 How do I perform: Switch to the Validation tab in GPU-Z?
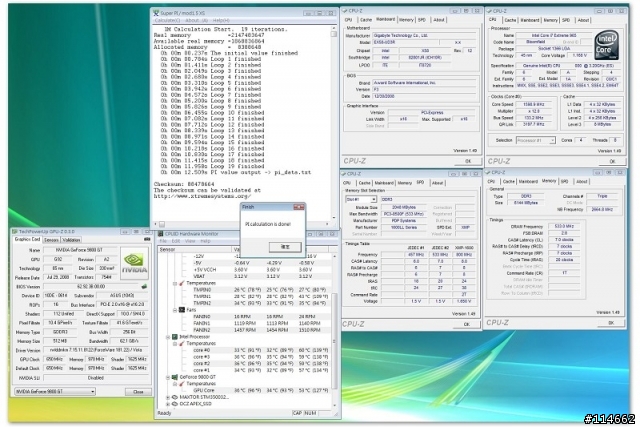click(x=71, y=240)
